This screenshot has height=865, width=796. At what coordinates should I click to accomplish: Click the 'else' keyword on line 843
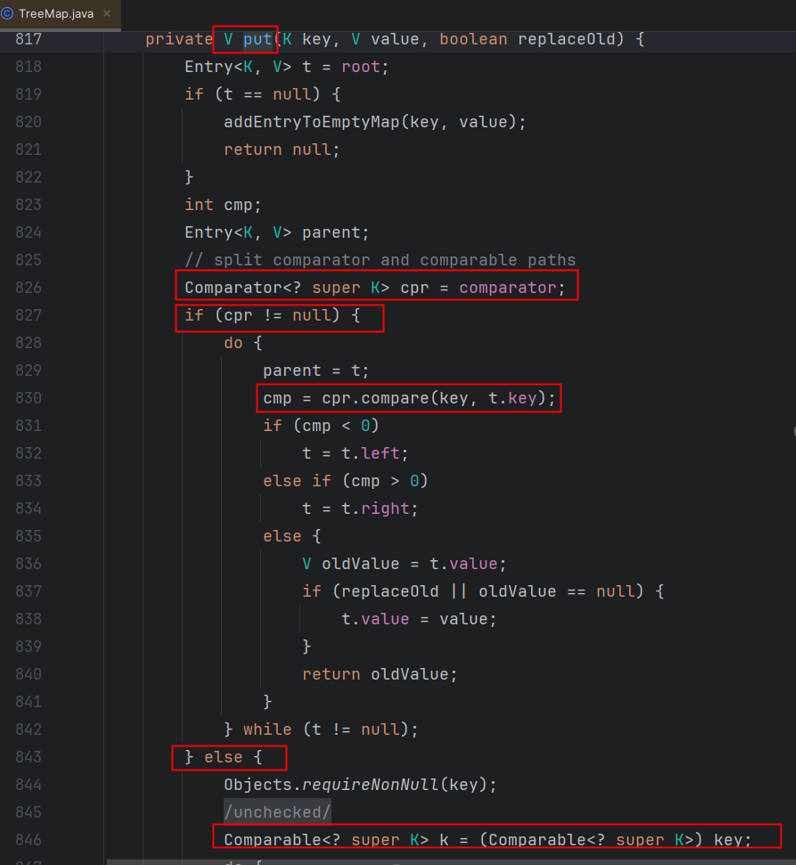(x=223, y=757)
